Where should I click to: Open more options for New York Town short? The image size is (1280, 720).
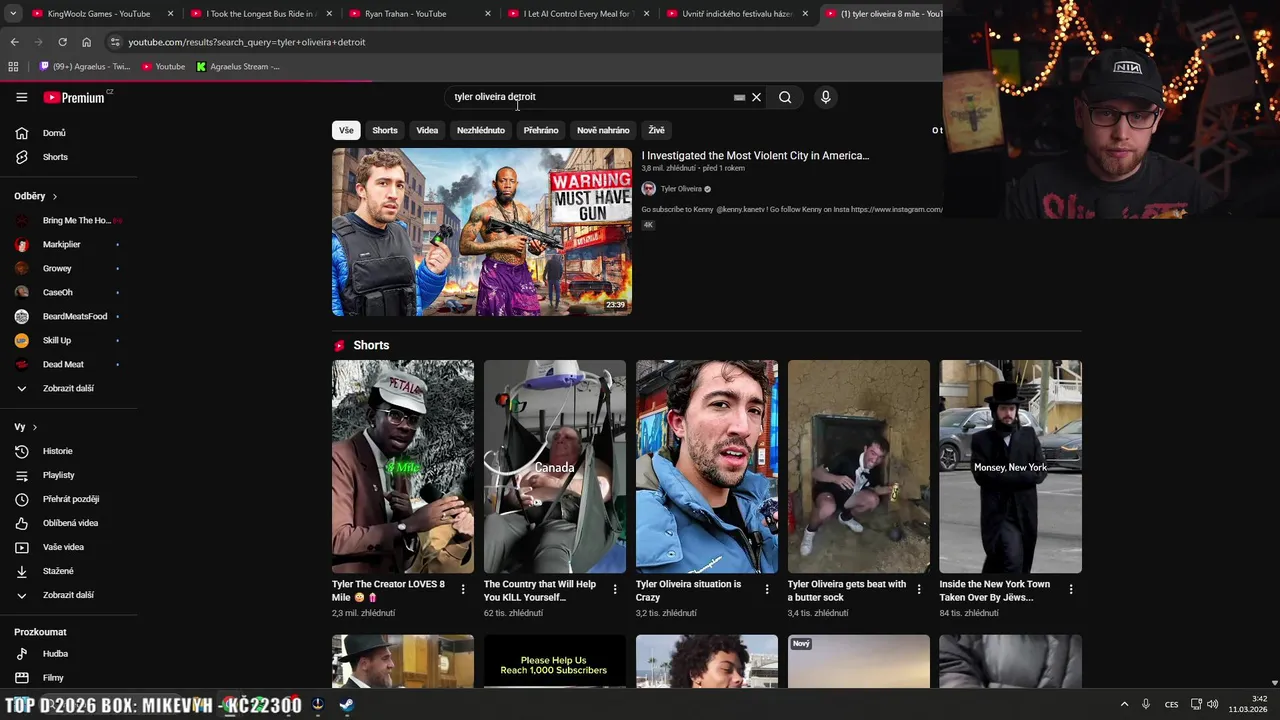1071,590
